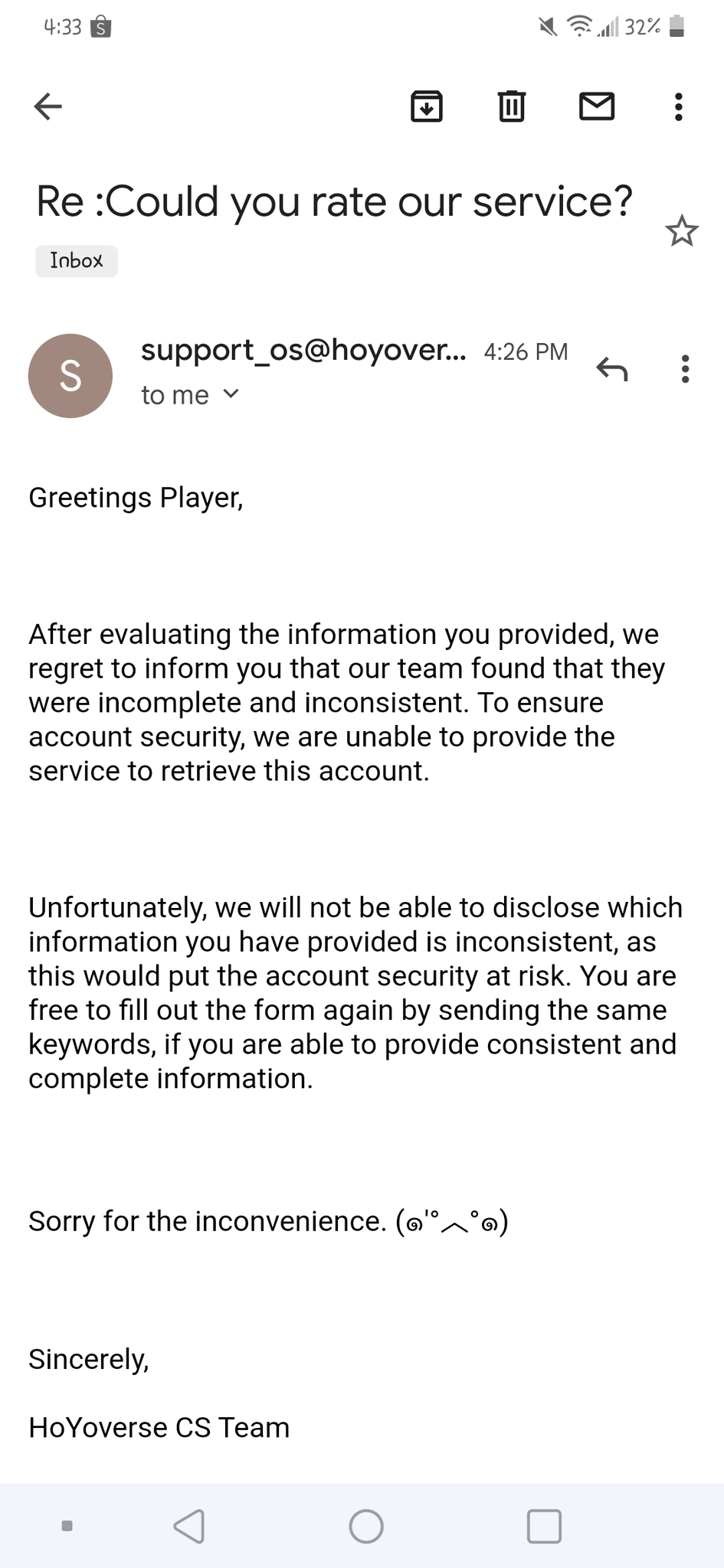
Task: Tap the back arrow to return to inbox
Action: [x=48, y=106]
